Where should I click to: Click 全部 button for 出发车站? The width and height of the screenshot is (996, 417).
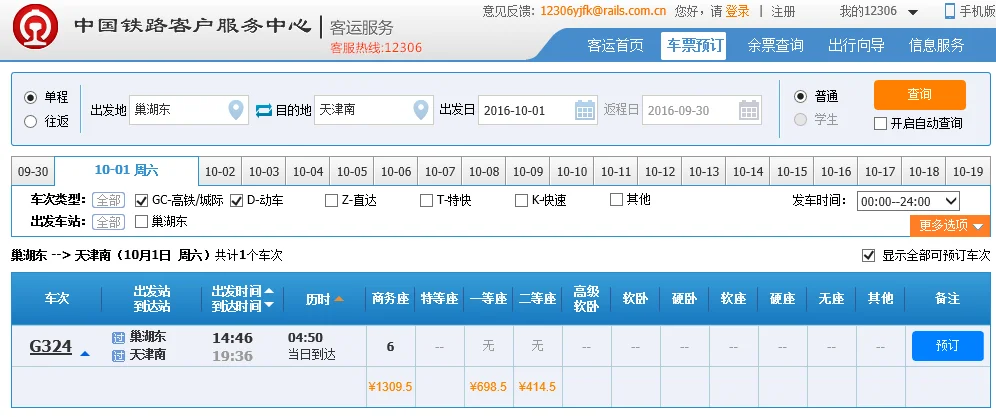tap(109, 222)
